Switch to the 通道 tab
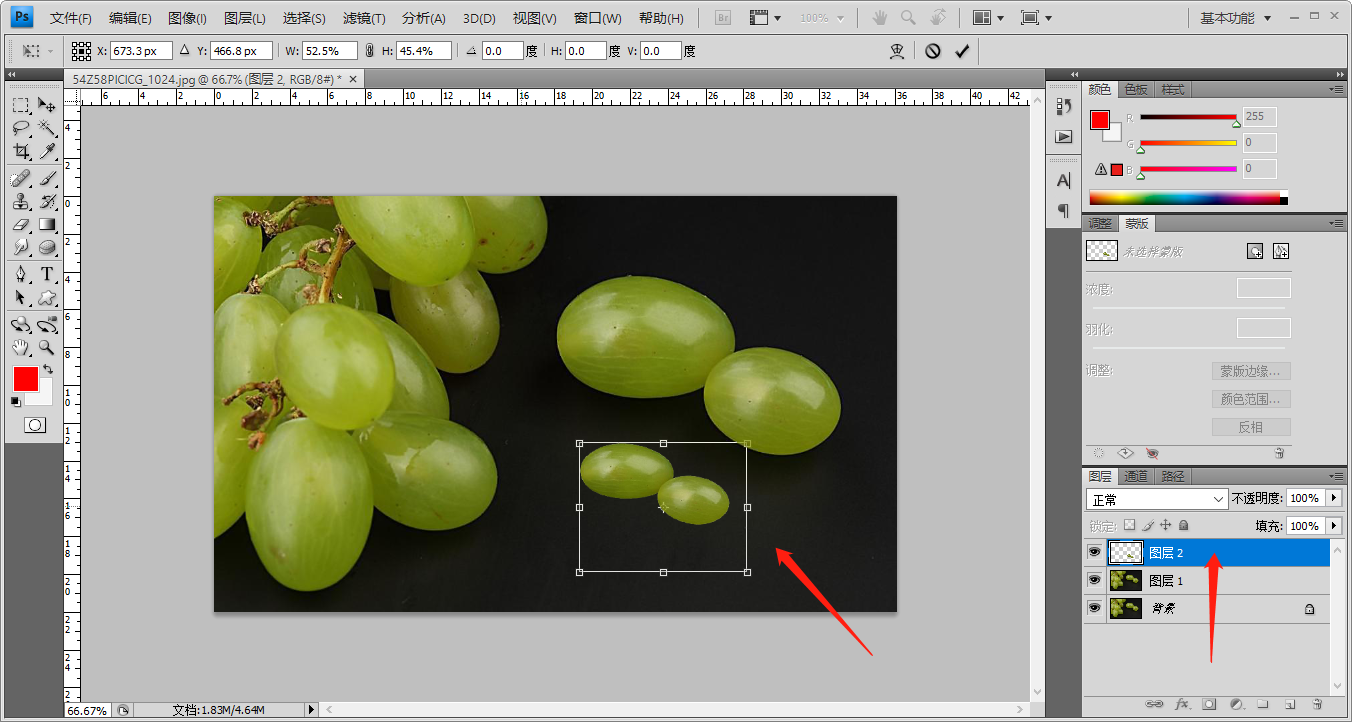1352x722 pixels. (1135, 477)
